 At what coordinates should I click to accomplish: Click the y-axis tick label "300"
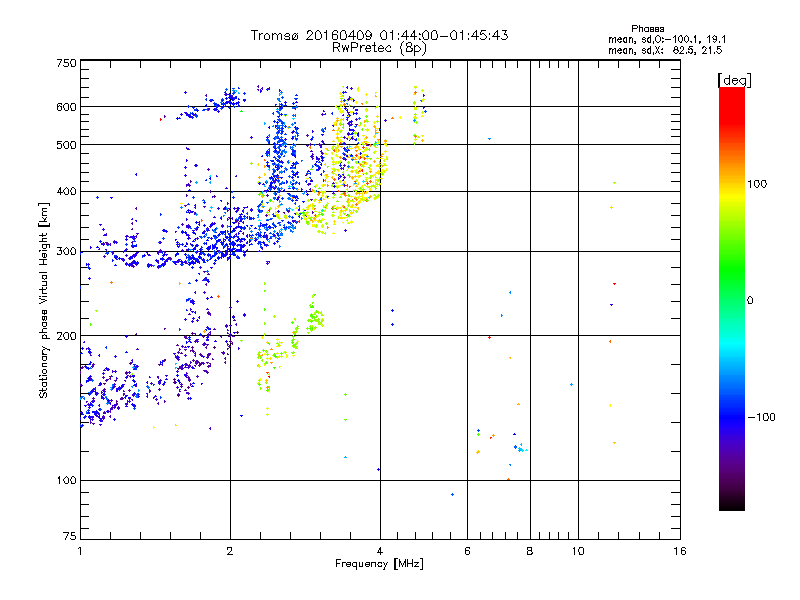coord(66,252)
